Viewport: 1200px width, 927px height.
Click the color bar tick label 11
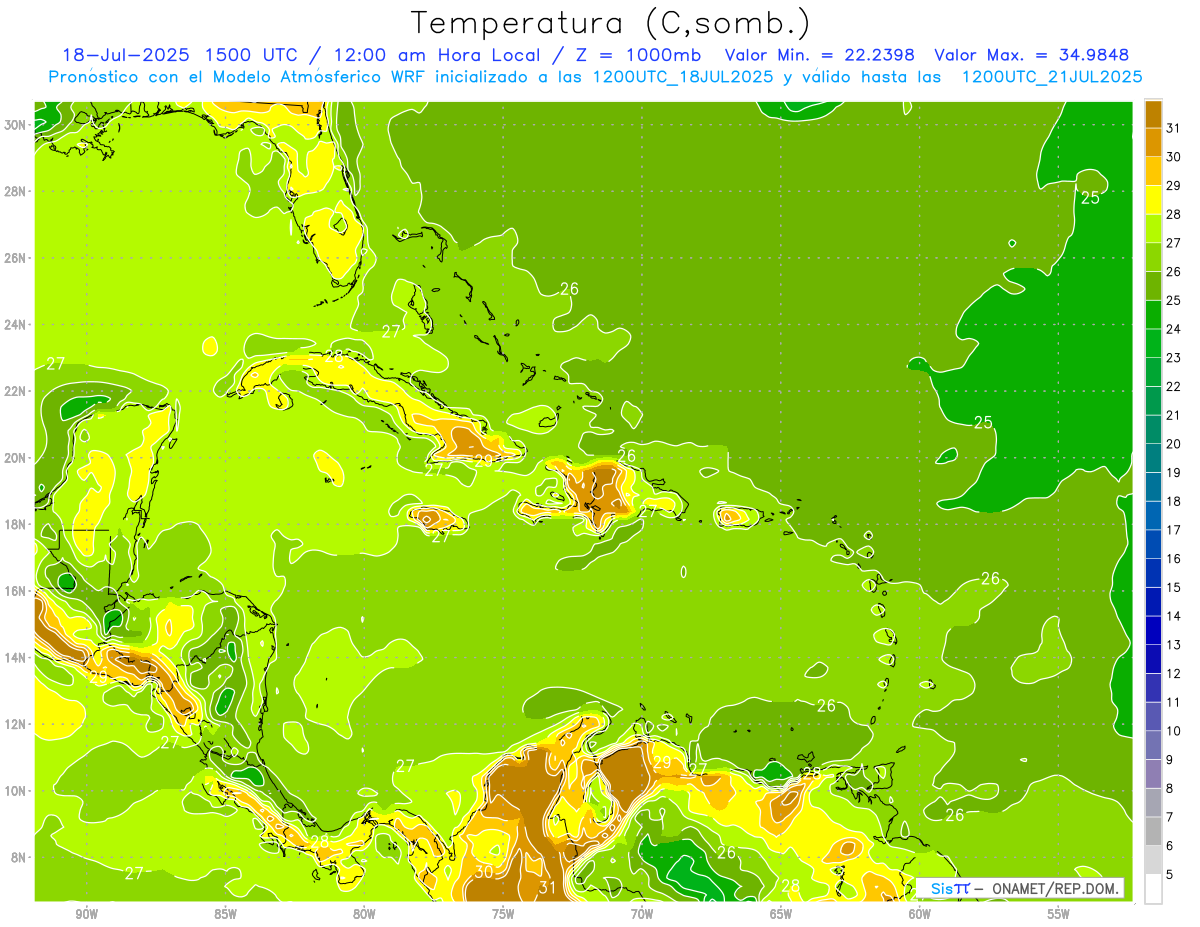click(1174, 703)
